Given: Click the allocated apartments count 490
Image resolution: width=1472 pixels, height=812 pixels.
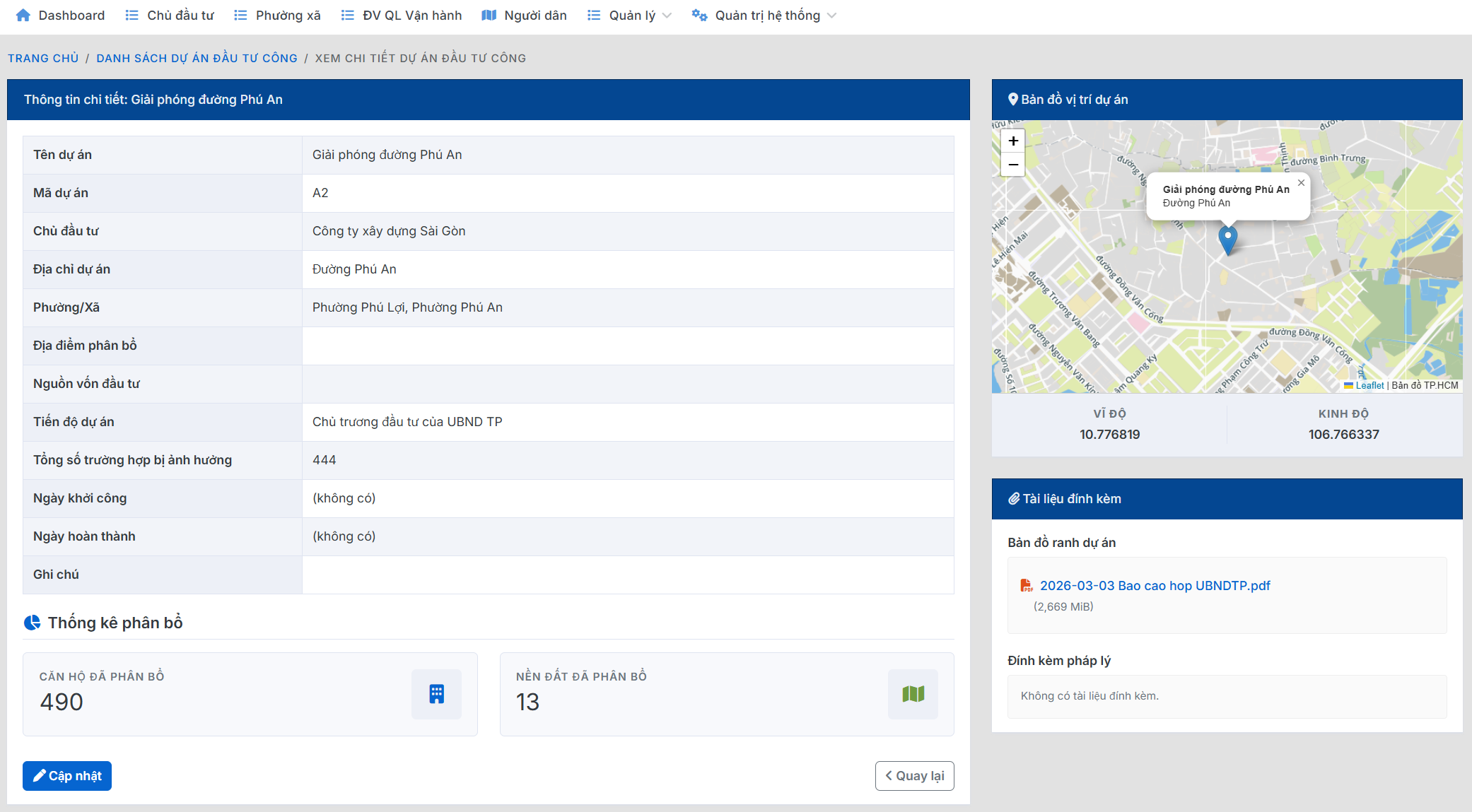Looking at the screenshot, I should pos(62,702).
